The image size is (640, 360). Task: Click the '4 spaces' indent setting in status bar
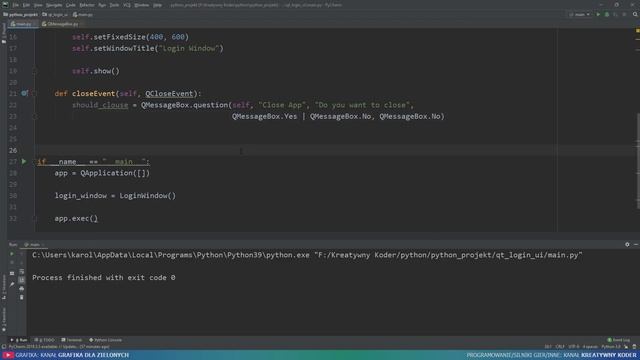590,347
